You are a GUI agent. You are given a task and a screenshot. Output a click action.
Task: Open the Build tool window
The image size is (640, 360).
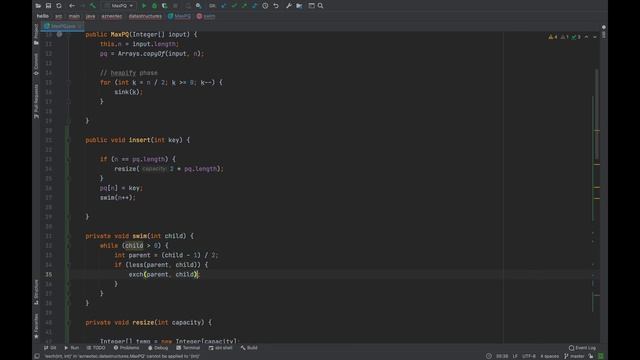pos(249,348)
